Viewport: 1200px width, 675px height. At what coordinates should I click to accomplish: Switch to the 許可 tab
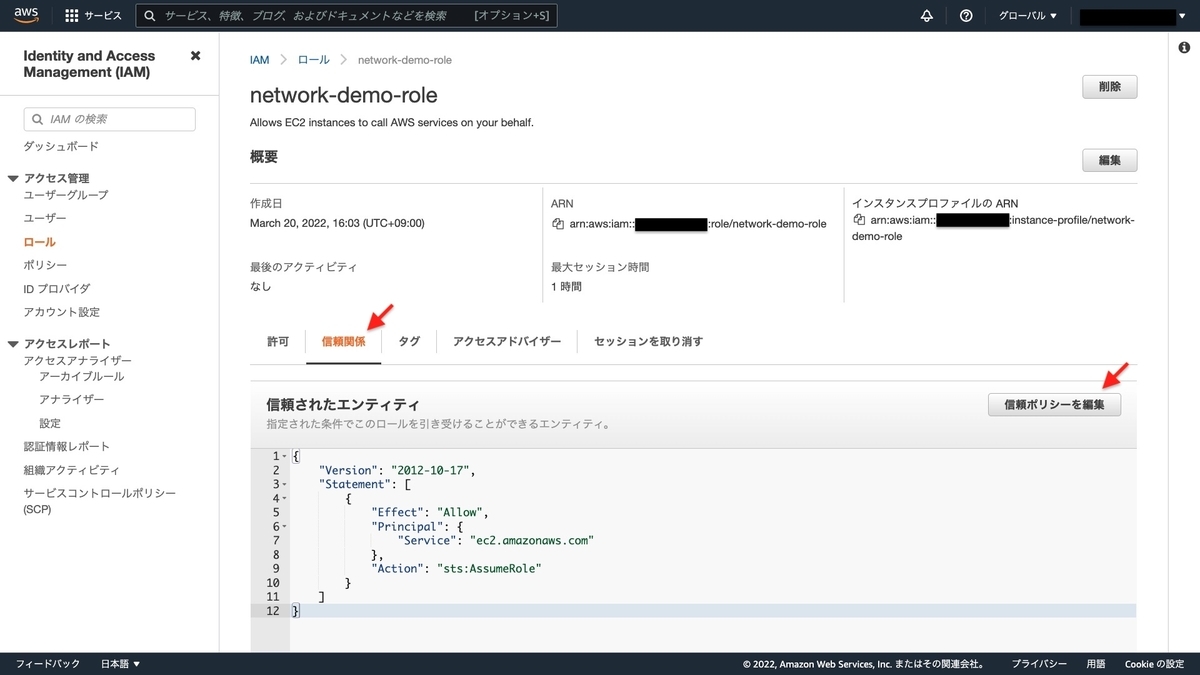pos(278,341)
